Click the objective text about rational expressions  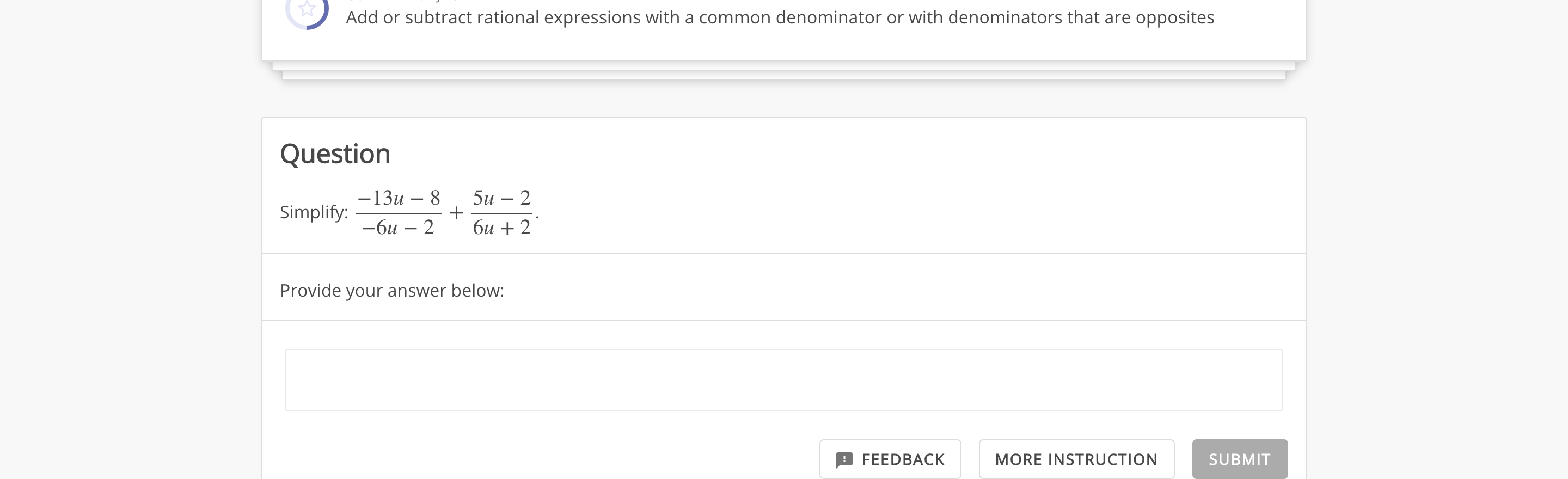pyautogui.click(x=779, y=17)
